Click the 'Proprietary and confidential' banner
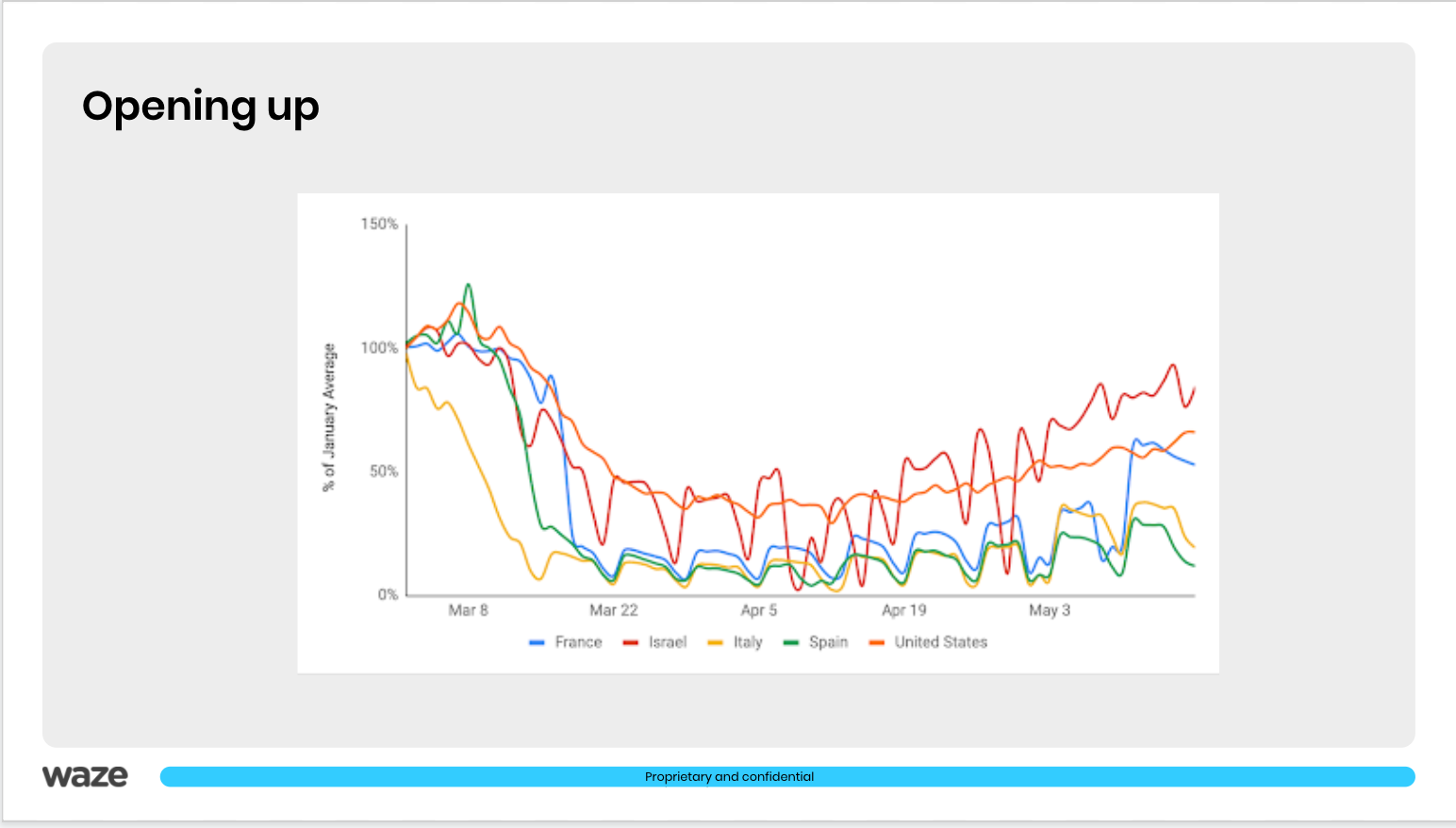This screenshot has width=1456, height=828. 728,776
